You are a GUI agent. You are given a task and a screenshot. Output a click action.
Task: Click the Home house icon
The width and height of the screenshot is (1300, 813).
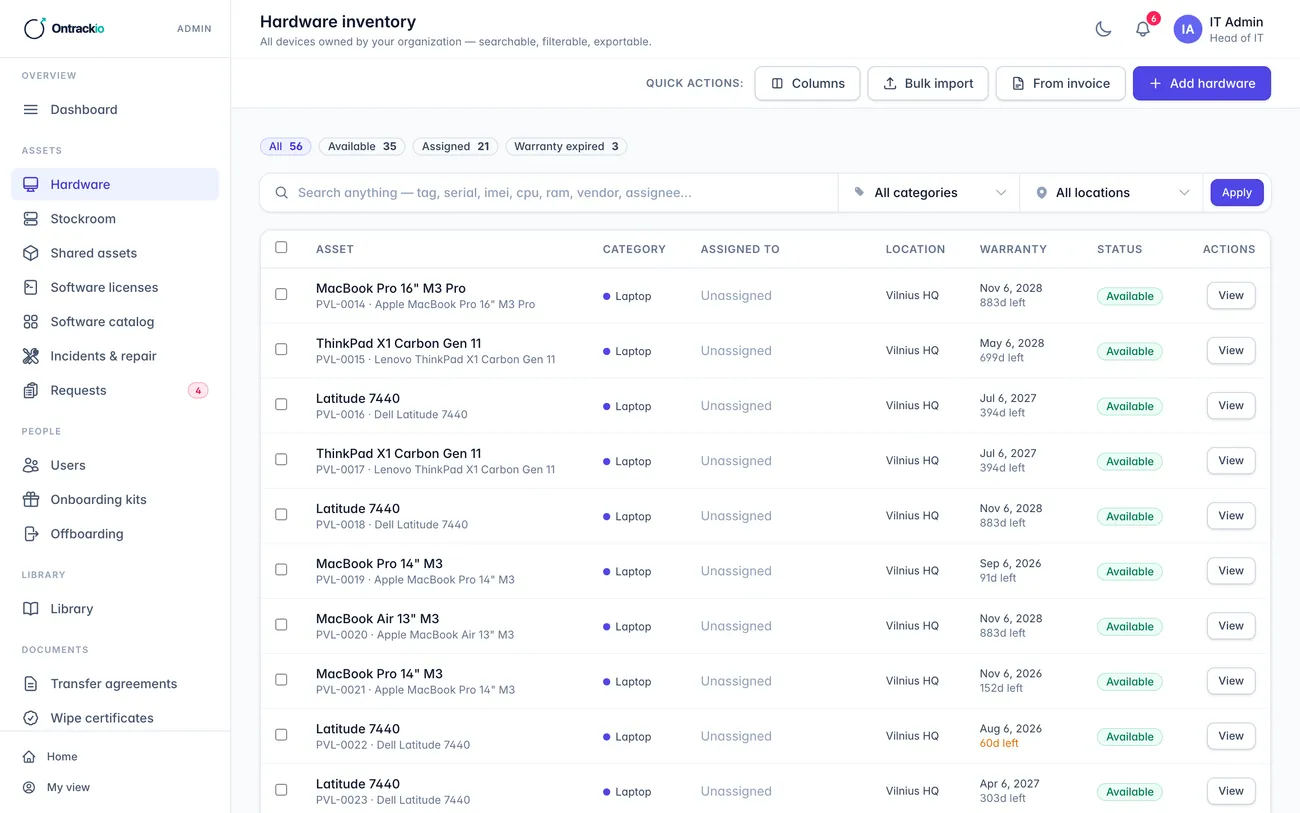(29, 757)
